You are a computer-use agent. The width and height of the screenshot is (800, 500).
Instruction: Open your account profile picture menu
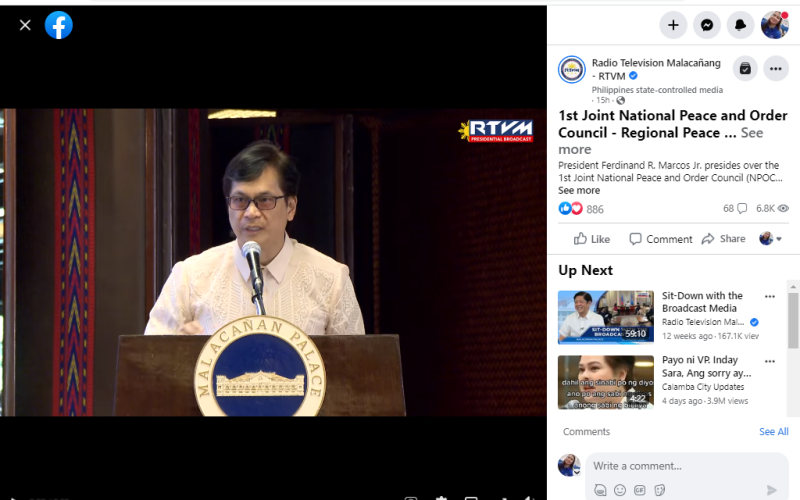[x=775, y=25]
